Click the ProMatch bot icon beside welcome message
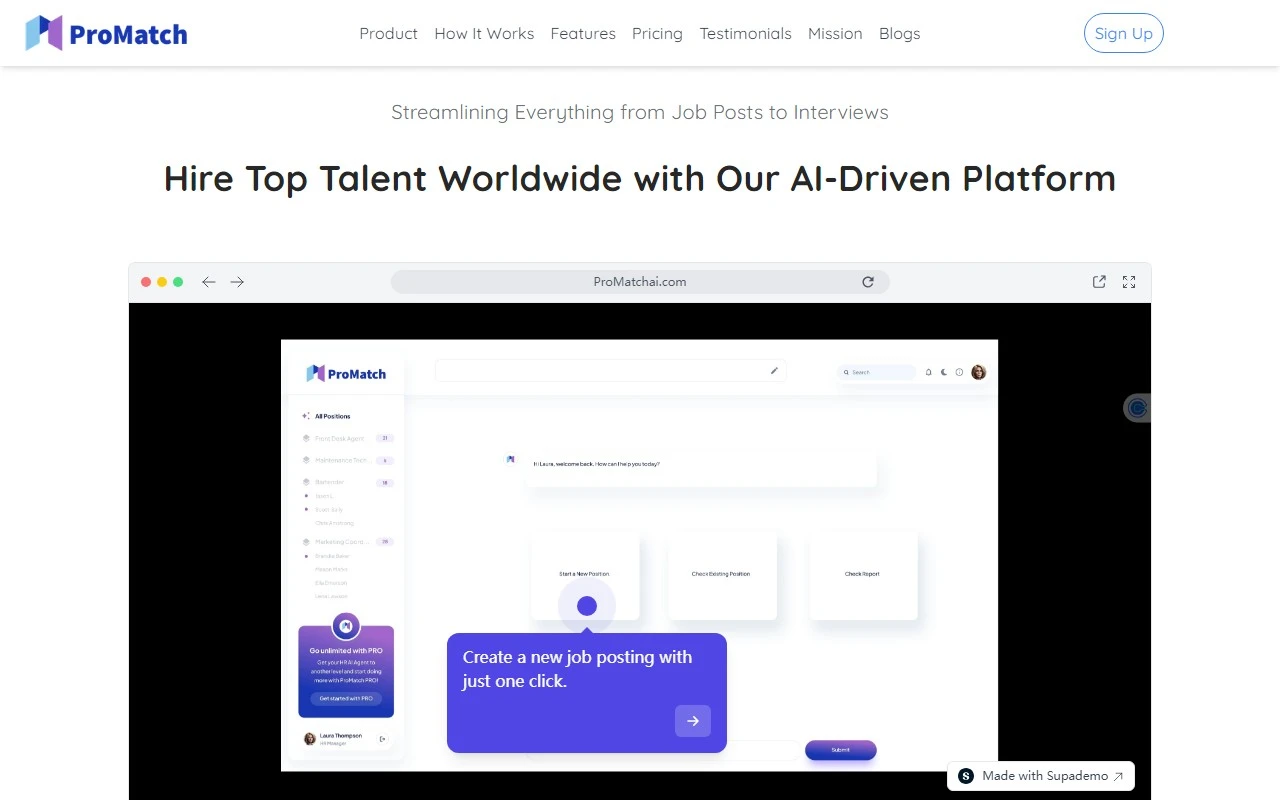This screenshot has height=800, width=1280. point(511,459)
